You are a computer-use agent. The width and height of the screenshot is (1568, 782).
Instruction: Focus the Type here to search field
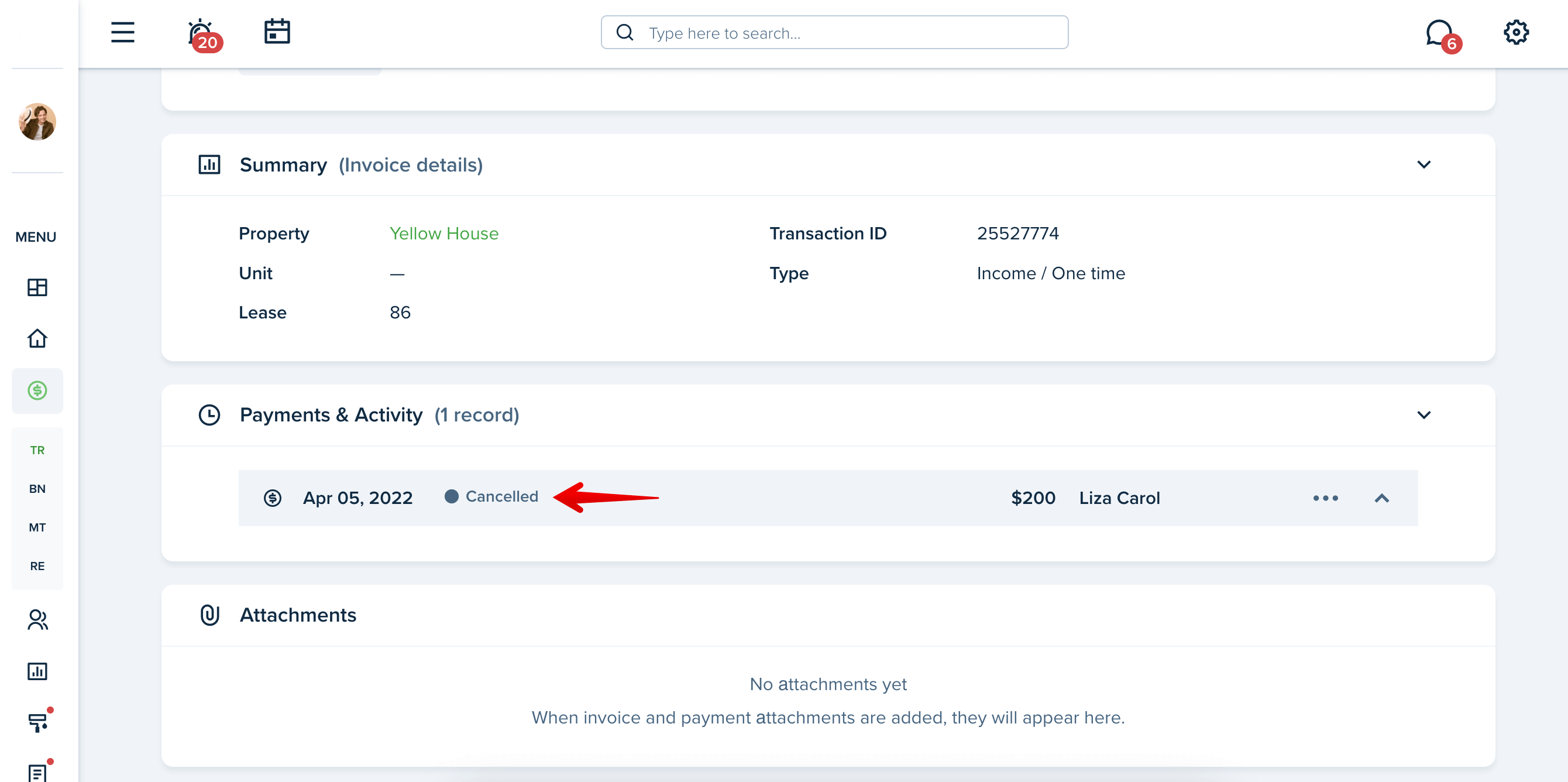[834, 32]
